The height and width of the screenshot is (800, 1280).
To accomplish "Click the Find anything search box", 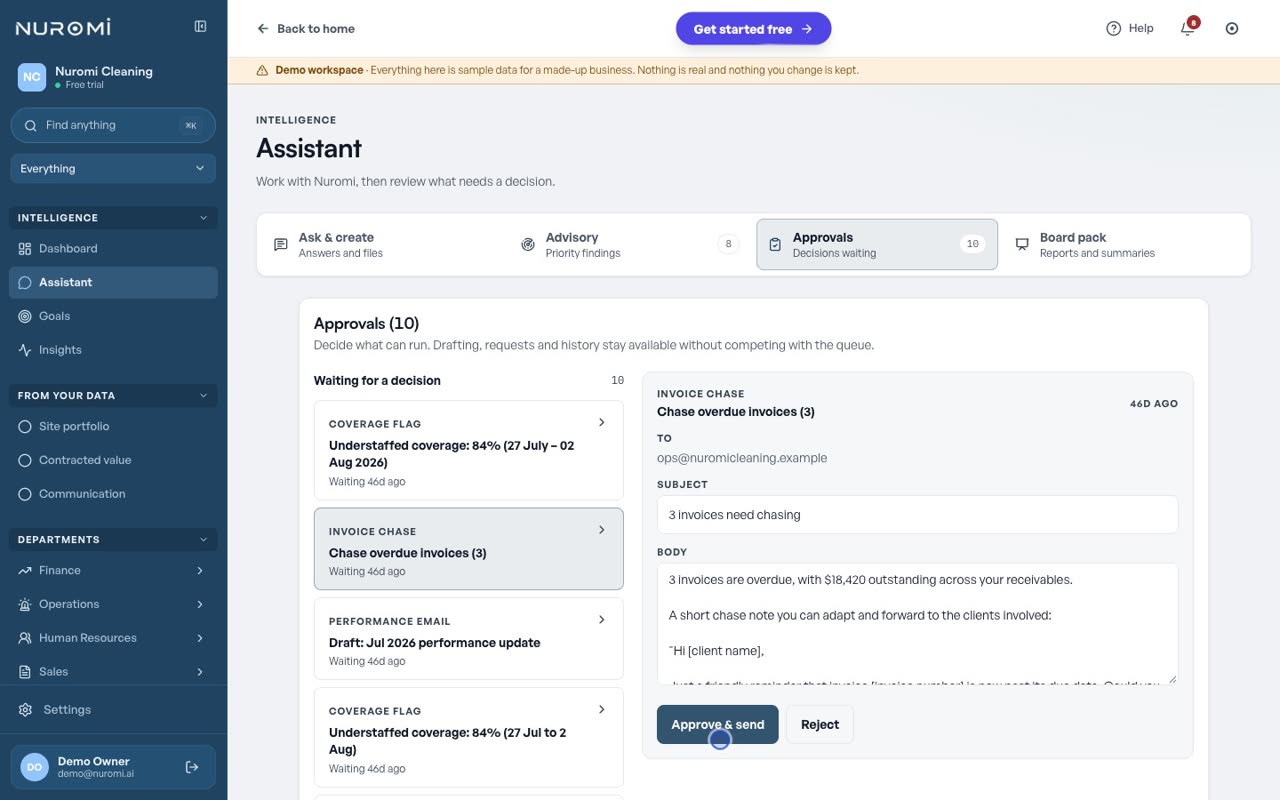I will pyautogui.click(x=113, y=125).
